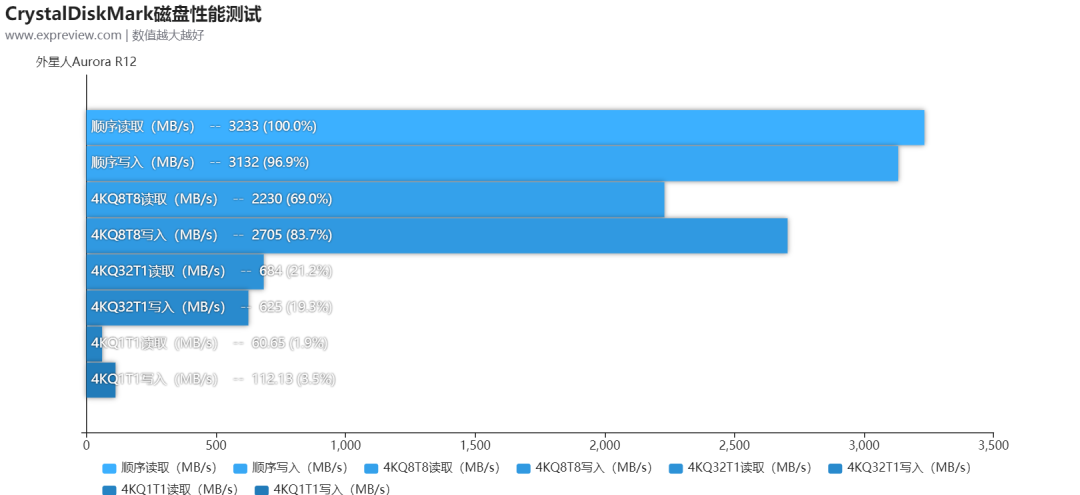Image resolution: width=1080 pixels, height=495 pixels.
Task: Select the 3132 sequential write bar
Action: 492,163
